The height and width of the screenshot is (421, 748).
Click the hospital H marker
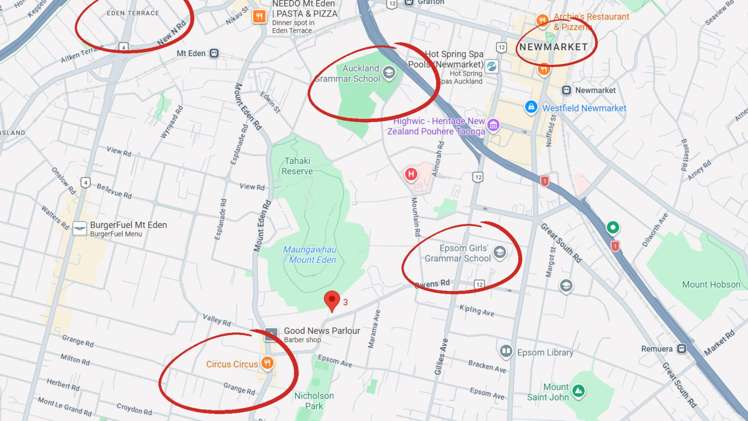tap(411, 175)
